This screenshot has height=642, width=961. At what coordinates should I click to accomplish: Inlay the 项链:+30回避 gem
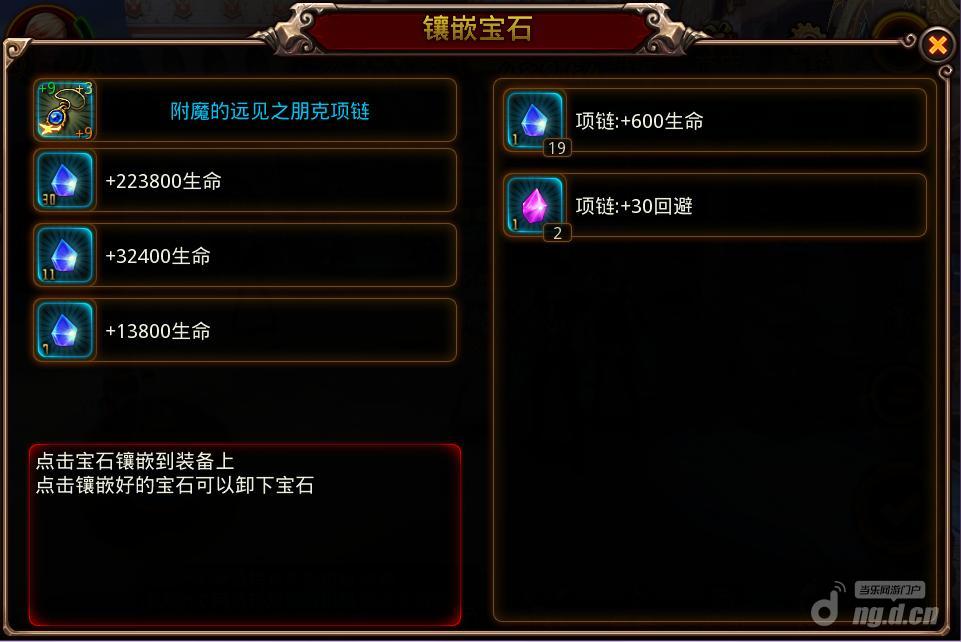[715, 206]
